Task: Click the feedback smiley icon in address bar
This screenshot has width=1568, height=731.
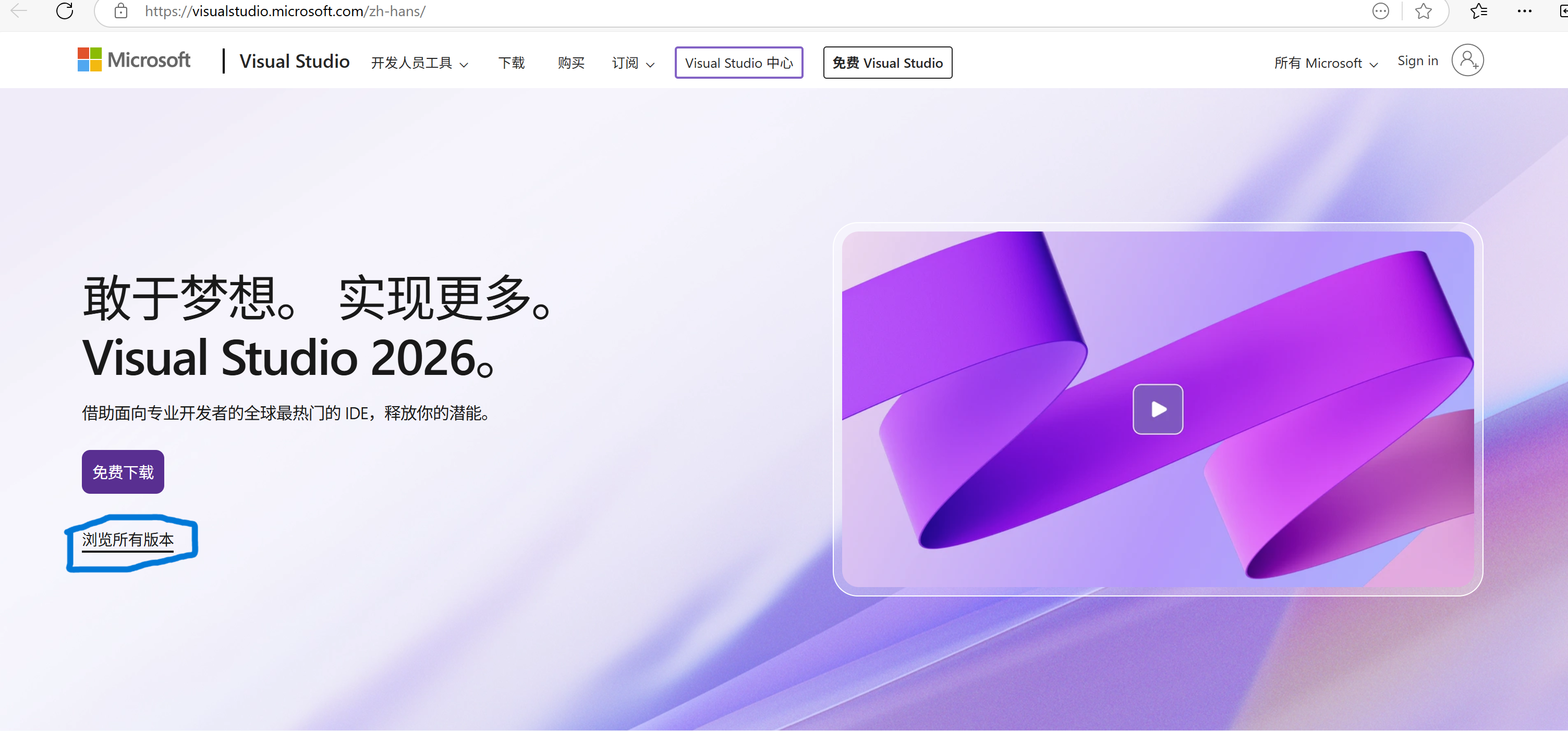Action: click(1380, 11)
